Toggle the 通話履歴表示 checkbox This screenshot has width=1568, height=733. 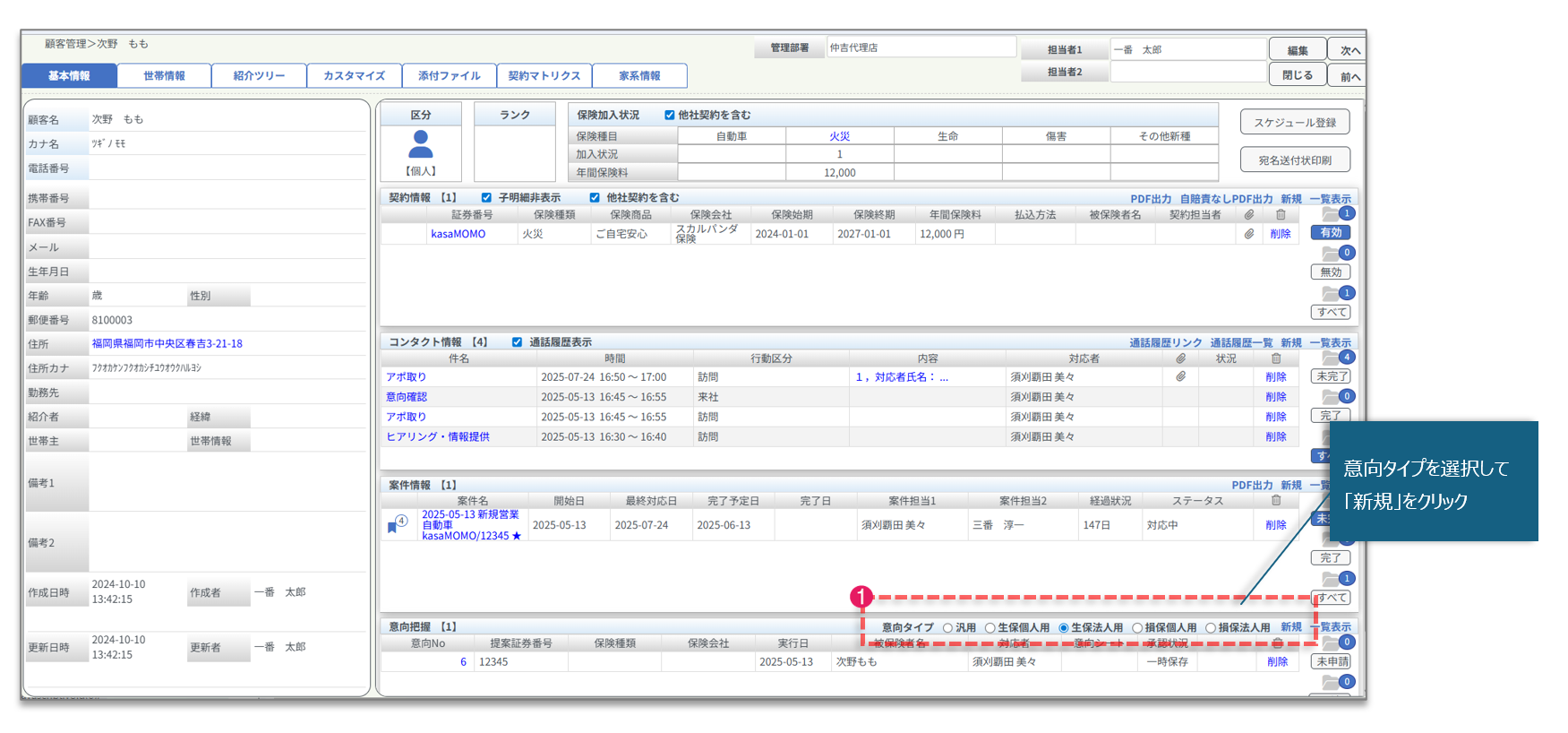coord(517,342)
